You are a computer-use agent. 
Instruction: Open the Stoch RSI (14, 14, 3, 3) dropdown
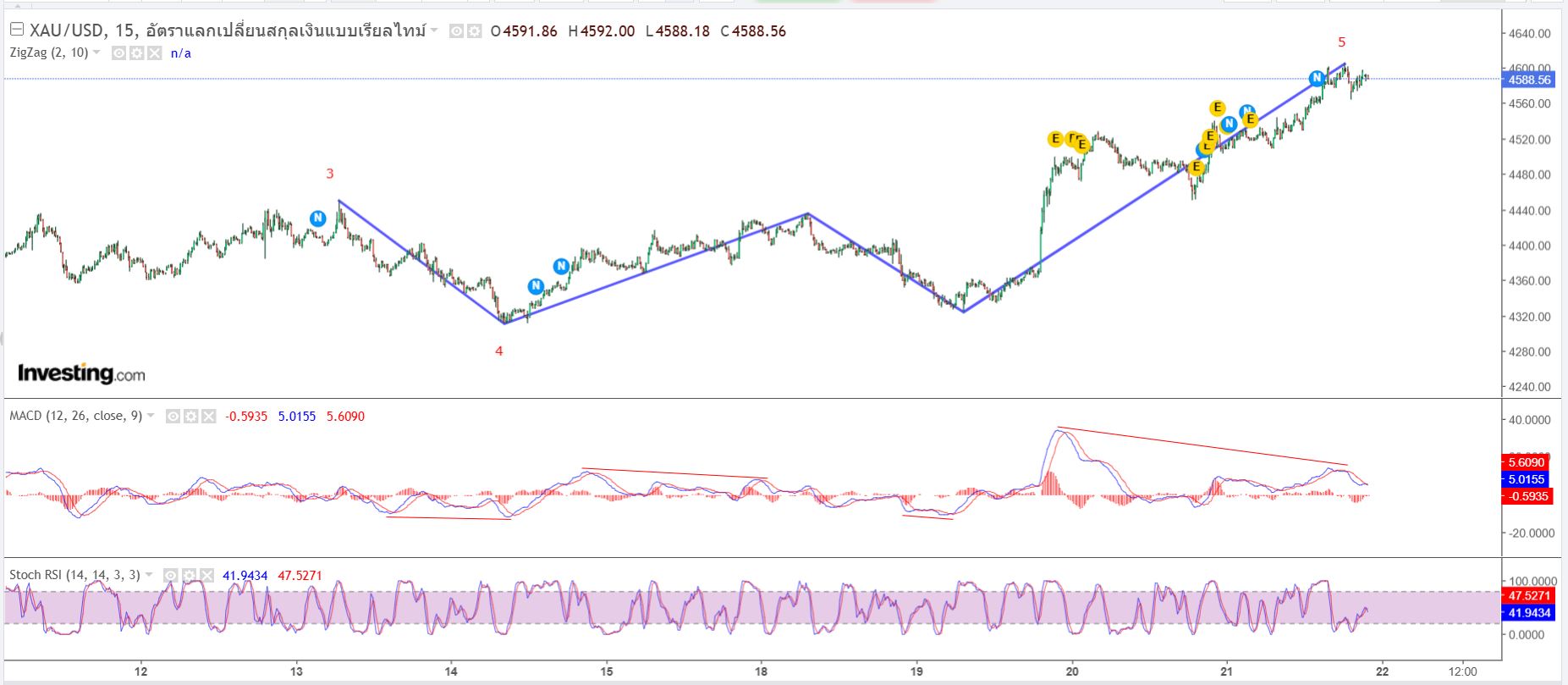(149, 575)
